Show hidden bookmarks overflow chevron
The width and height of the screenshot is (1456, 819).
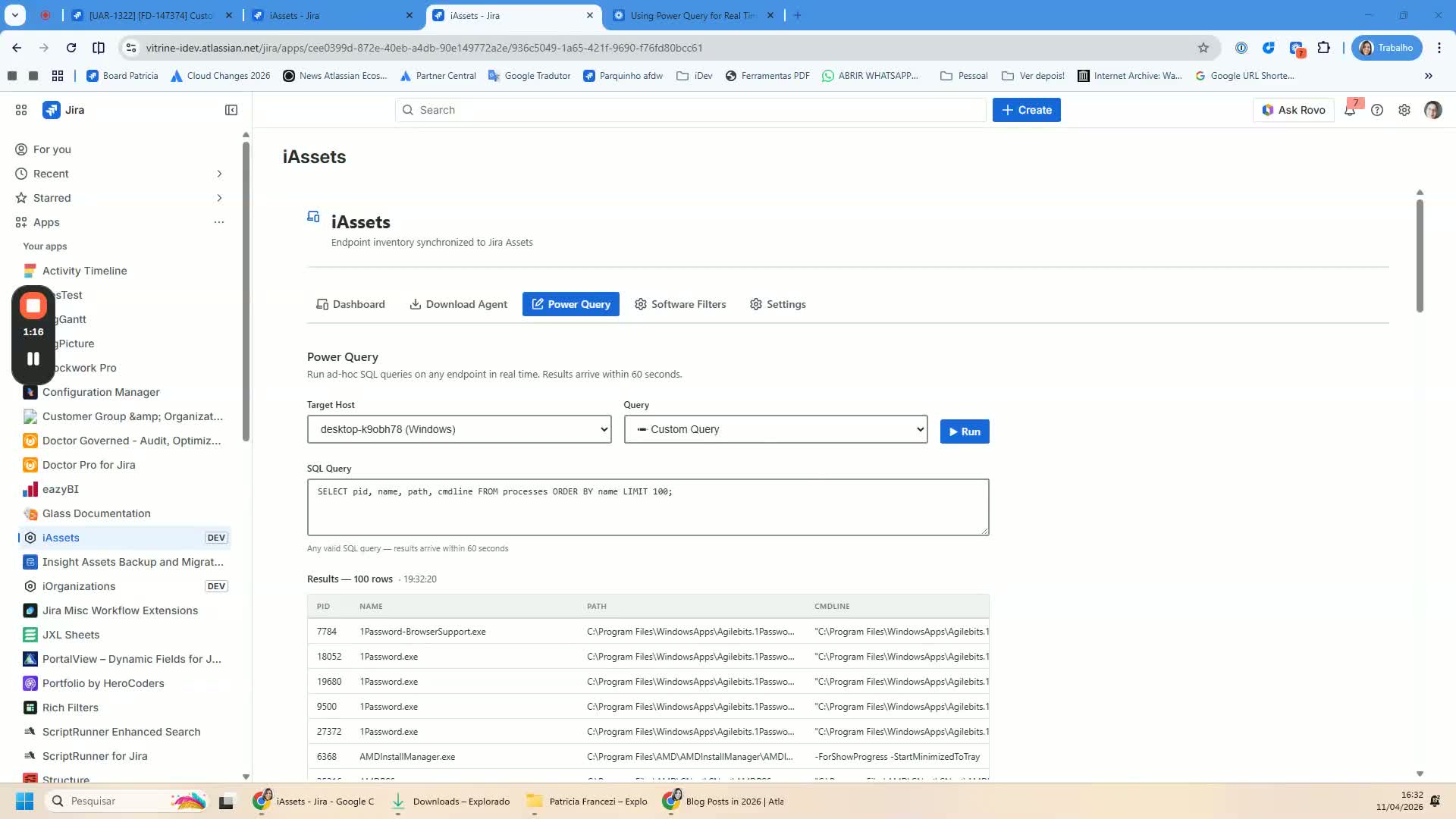(x=1429, y=76)
